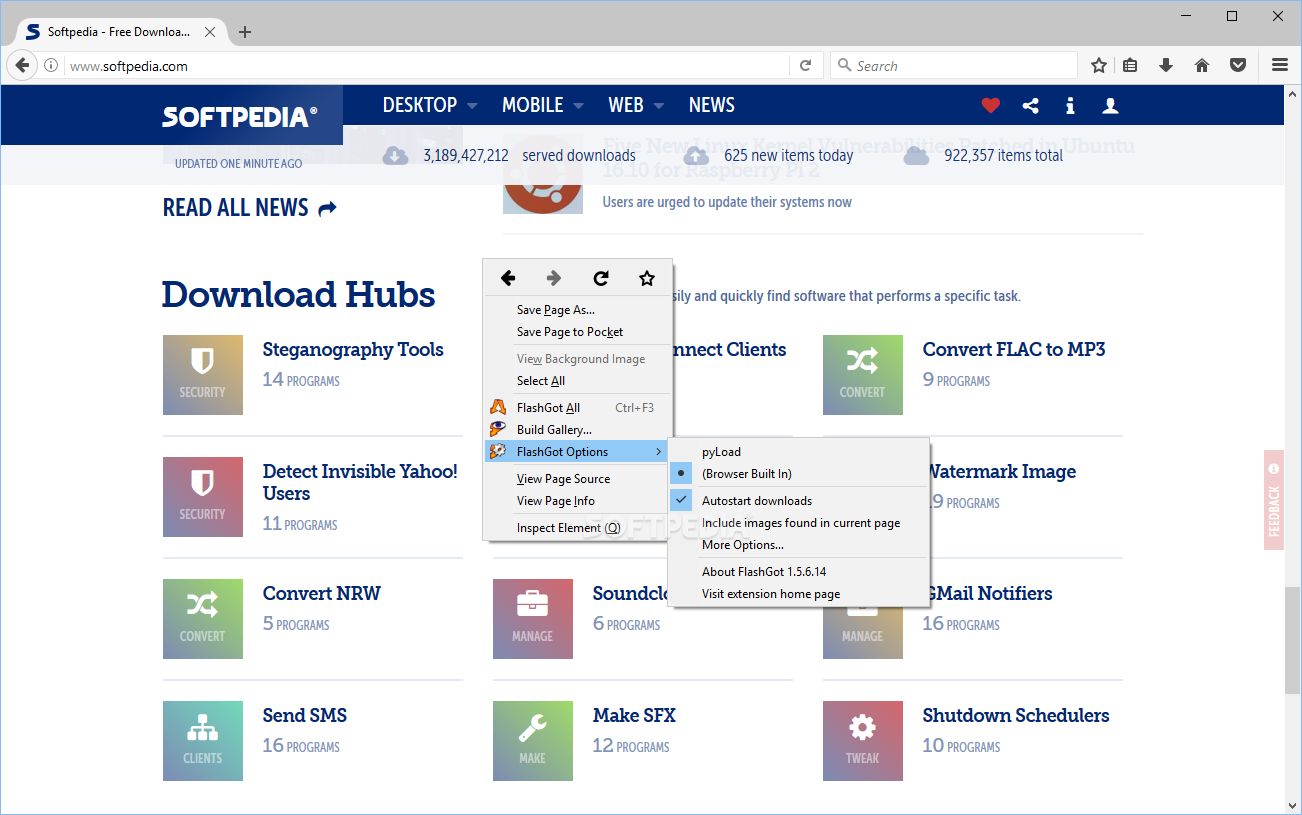Screen dimensions: 1302x815
Task: Close the Softpedia browser tab
Action: click(209, 32)
